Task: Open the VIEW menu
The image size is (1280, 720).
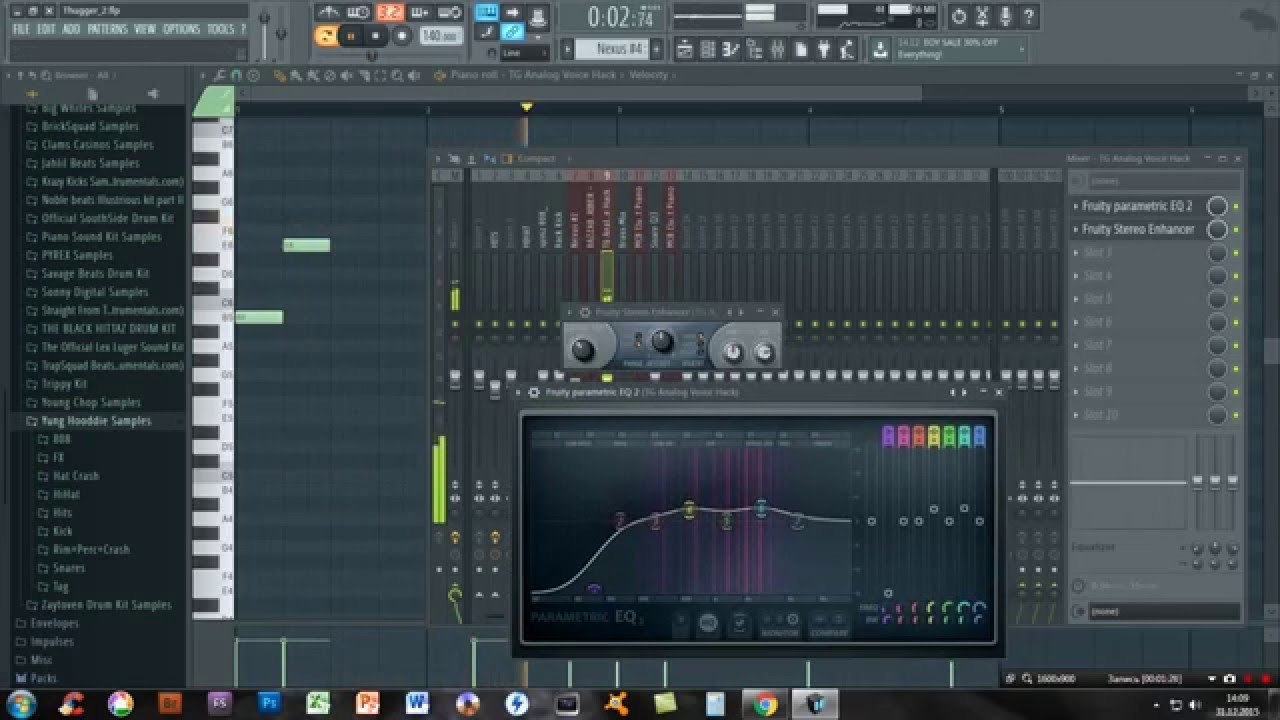Action: (145, 30)
